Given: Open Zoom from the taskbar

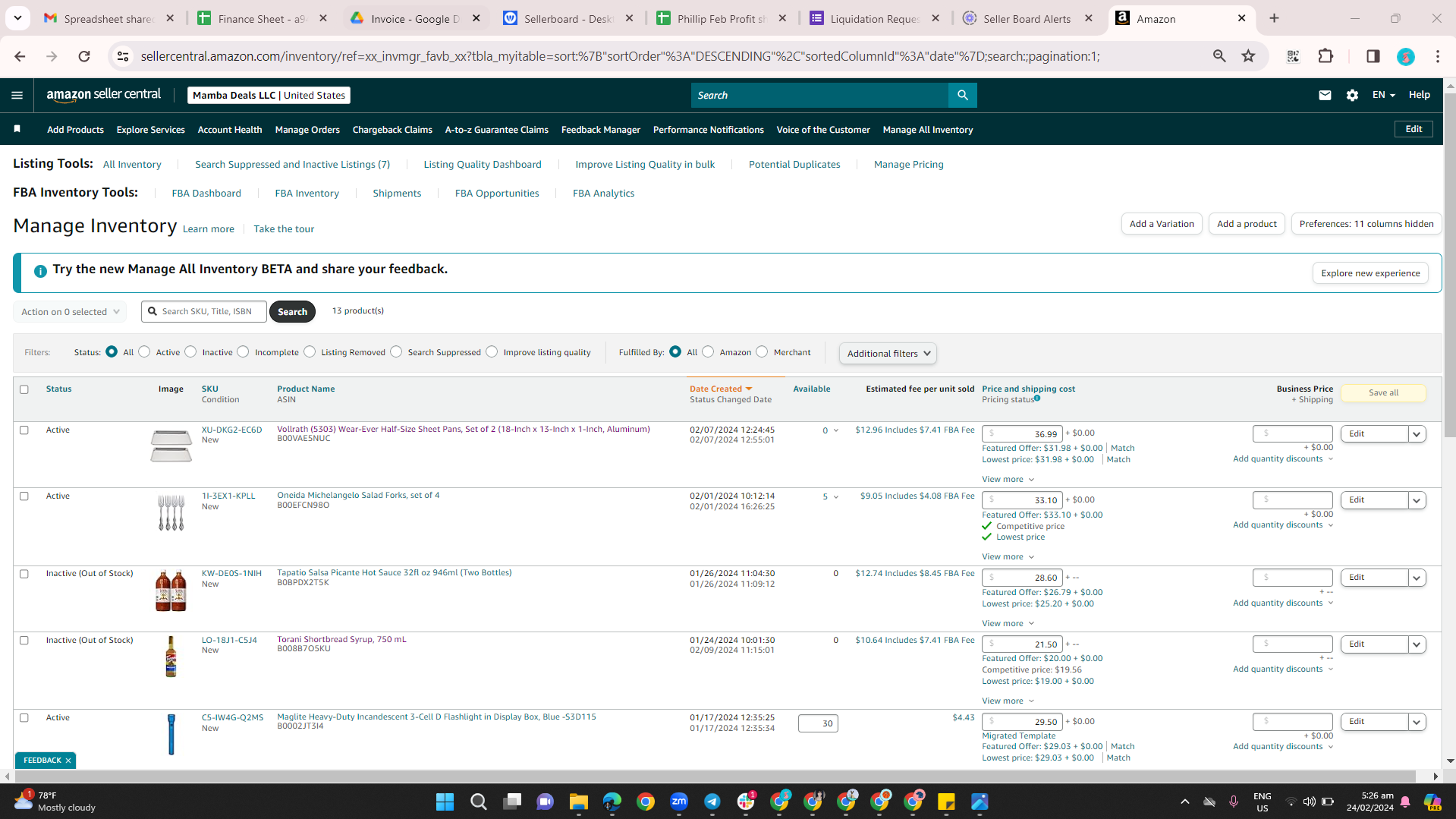Looking at the screenshot, I should click(679, 802).
